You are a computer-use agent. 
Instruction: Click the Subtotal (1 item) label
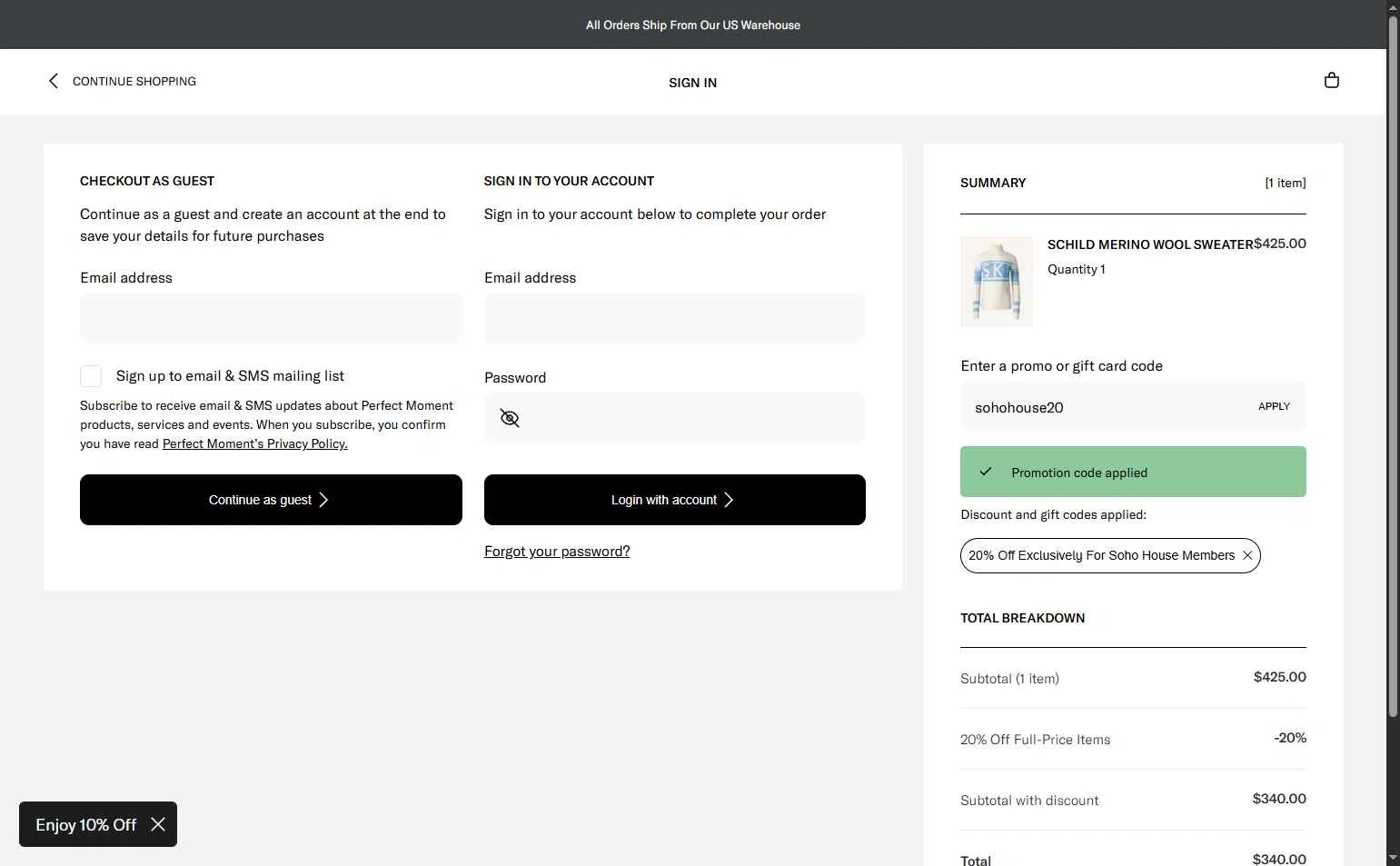pos(1009,679)
